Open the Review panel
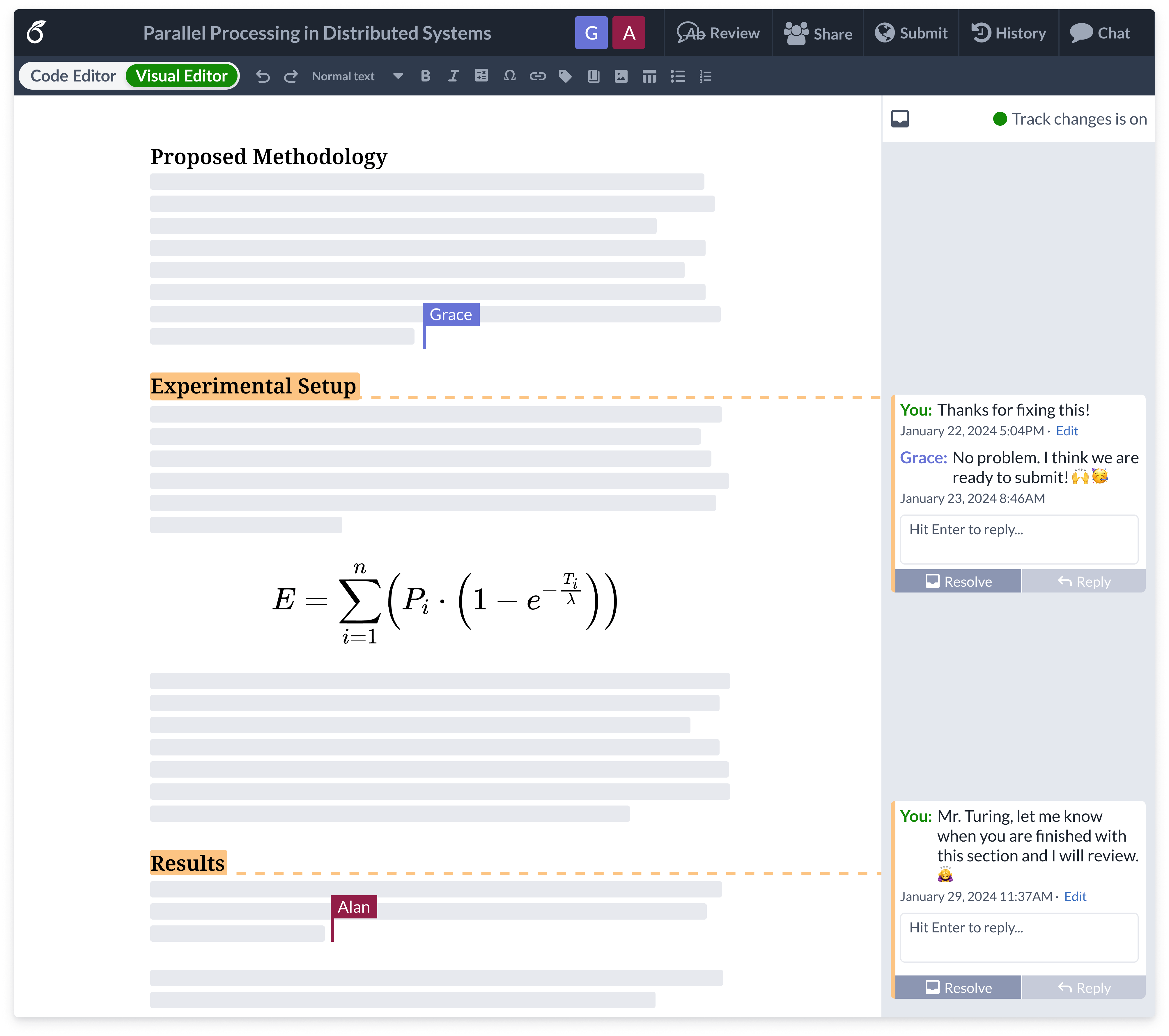The image size is (1169, 1036). 718,33
